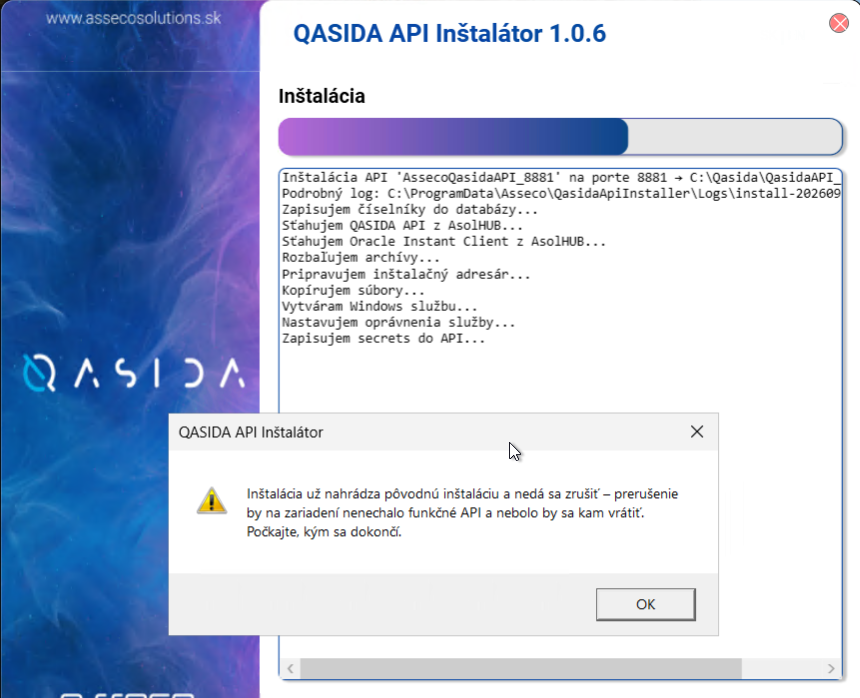Click the 'Pripravujem inštalačný adresár...' log line
Viewport: 860px width, 698px height.
[x=406, y=274]
